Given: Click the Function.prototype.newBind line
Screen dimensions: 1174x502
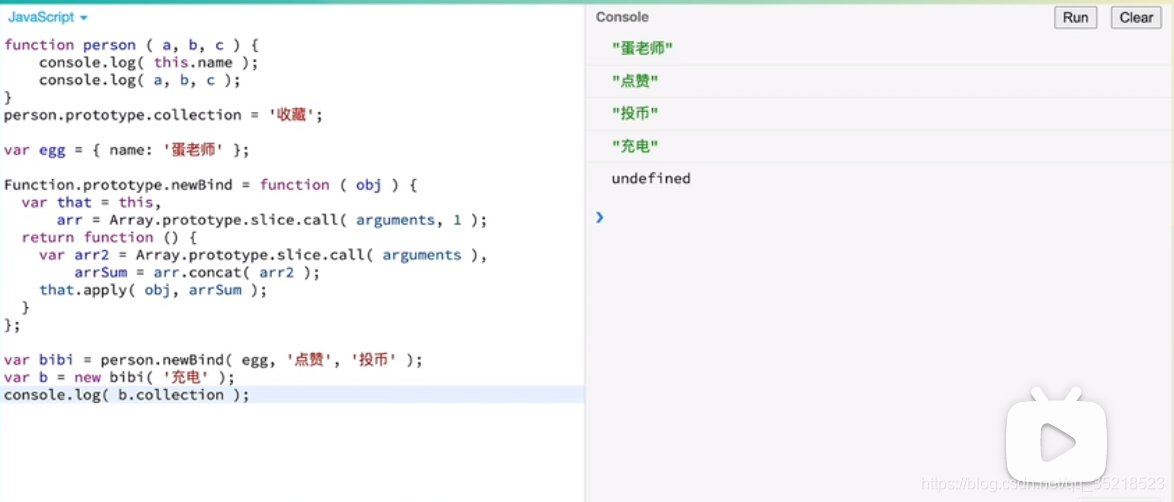Looking at the screenshot, I should click(210, 185).
